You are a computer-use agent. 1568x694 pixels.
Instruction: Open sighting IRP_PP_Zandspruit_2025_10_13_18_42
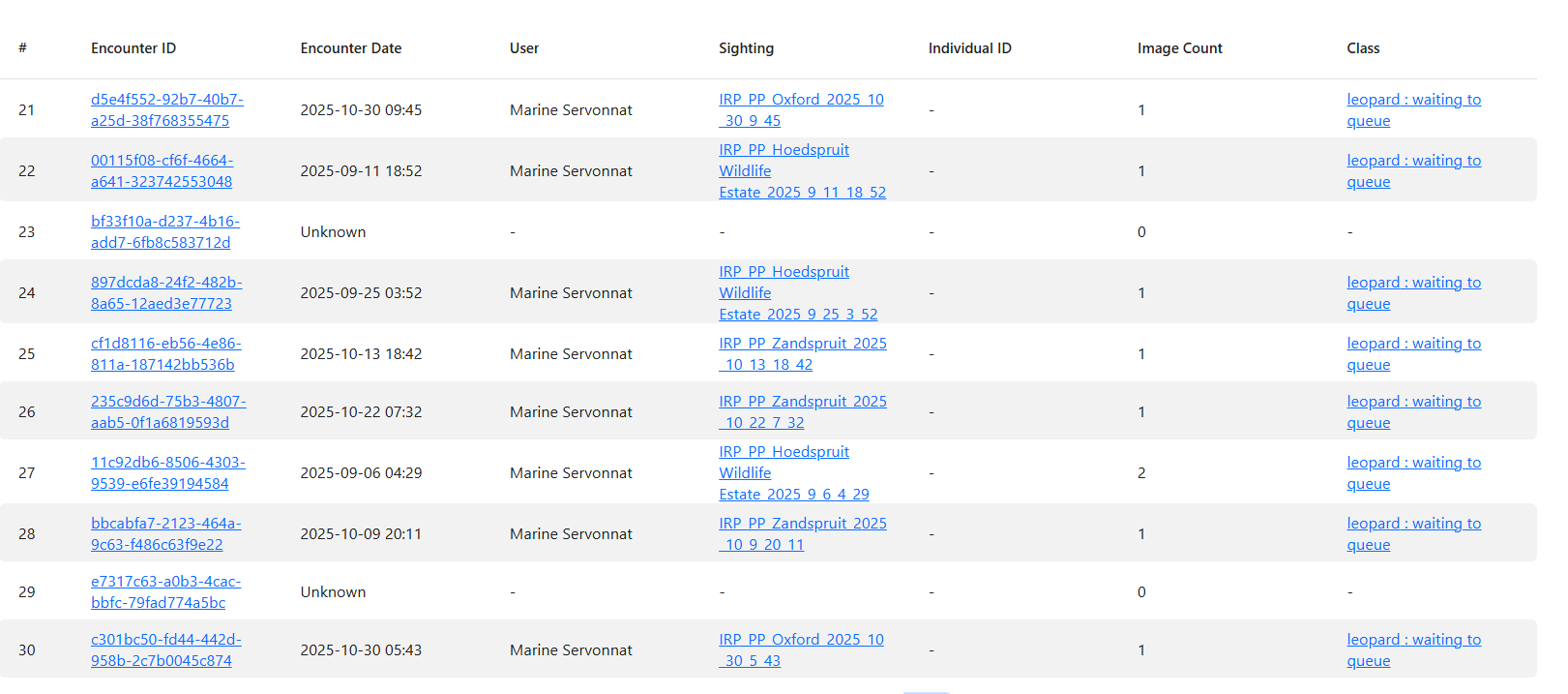[802, 344]
